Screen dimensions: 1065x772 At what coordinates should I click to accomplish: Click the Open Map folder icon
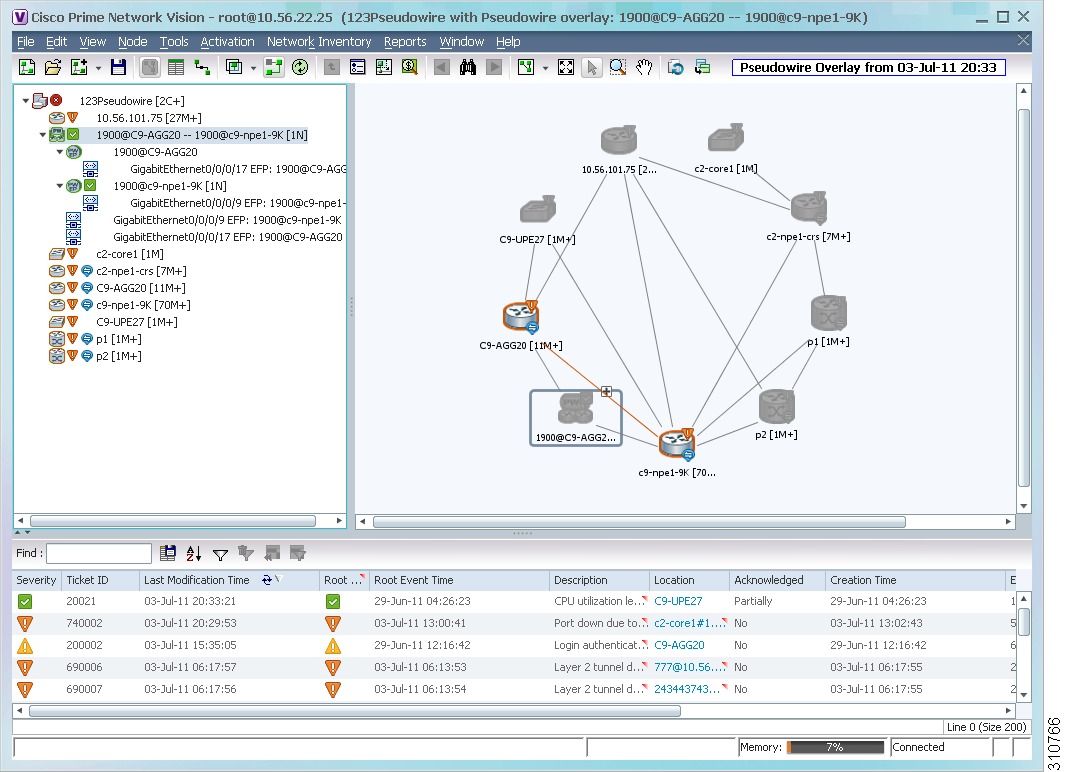pyautogui.click(x=53, y=67)
